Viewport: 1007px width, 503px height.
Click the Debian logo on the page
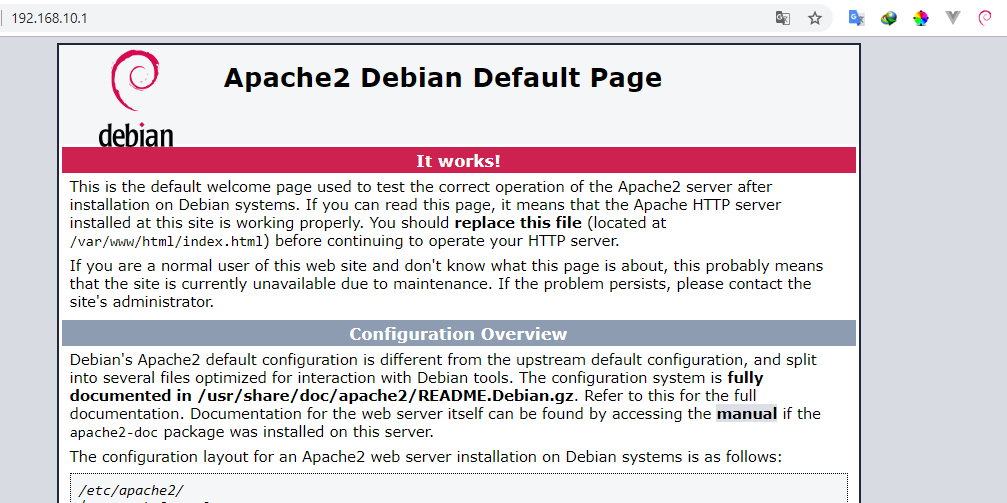click(136, 98)
